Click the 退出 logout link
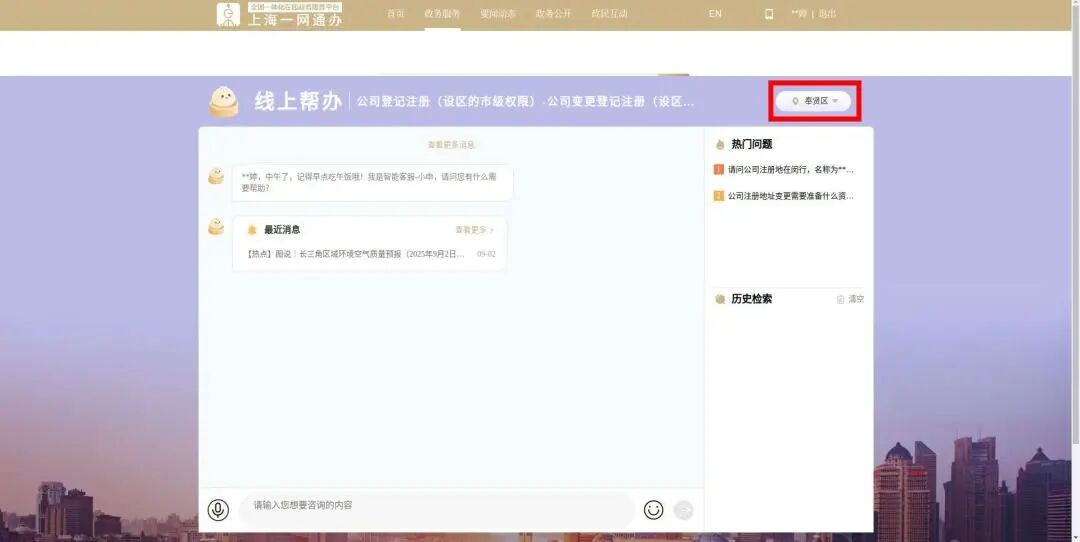The width and height of the screenshot is (1080, 542). pyautogui.click(x=828, y=14)
